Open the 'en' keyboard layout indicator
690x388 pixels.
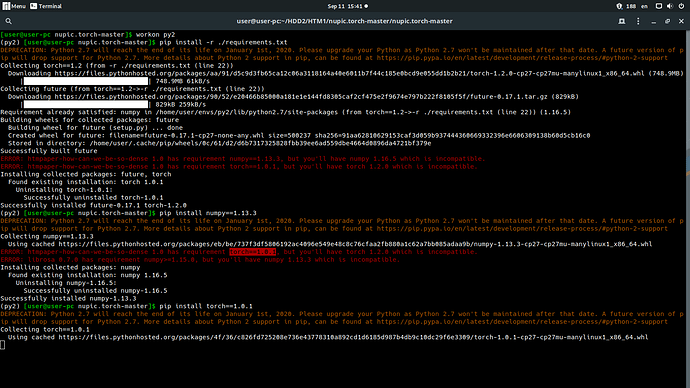pos(644,6)
